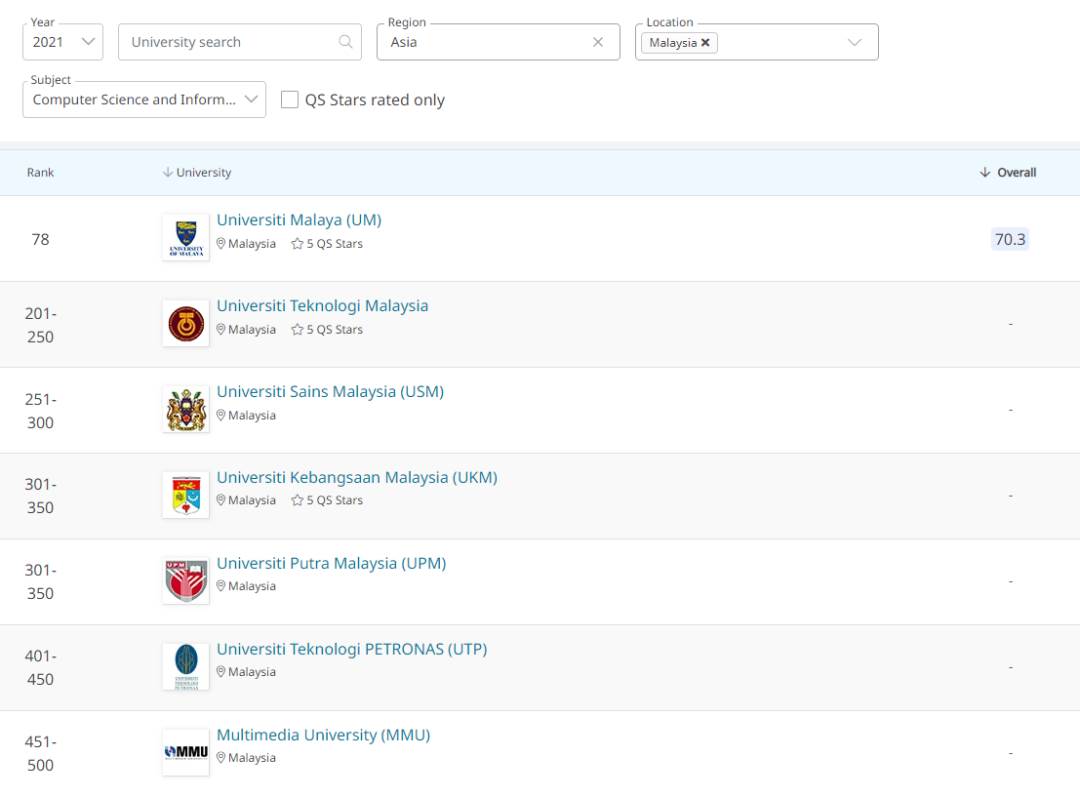
Task: Open the Universiti Teknologi PETRONAS logo
Action: click(186, 667)
